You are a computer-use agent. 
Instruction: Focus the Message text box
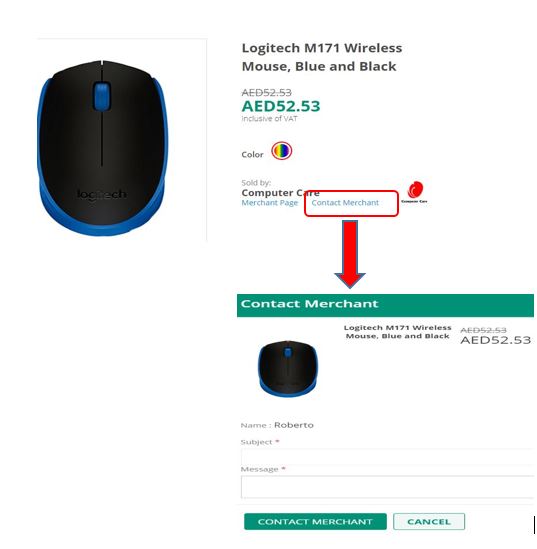pyautogui.click(x=387, y=487)
